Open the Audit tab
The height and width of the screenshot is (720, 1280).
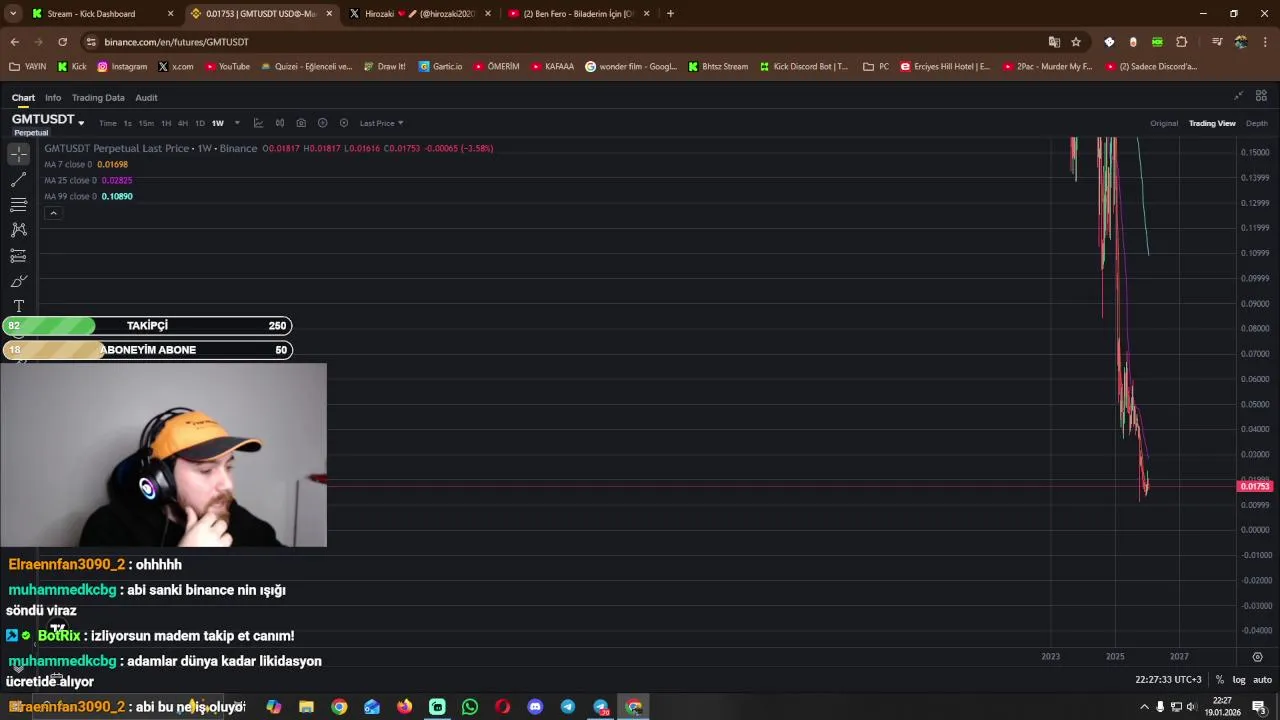[x=146, y=97]
